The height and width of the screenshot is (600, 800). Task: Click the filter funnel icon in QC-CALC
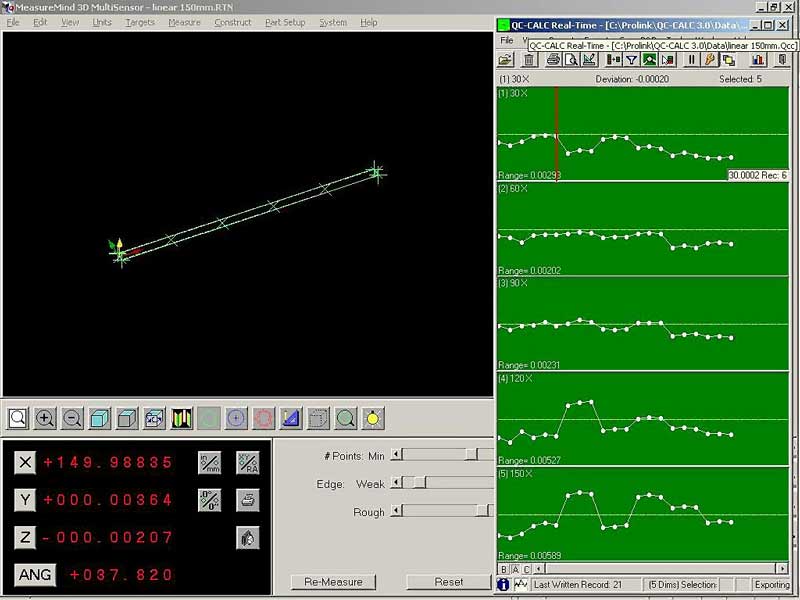(632, 61)
